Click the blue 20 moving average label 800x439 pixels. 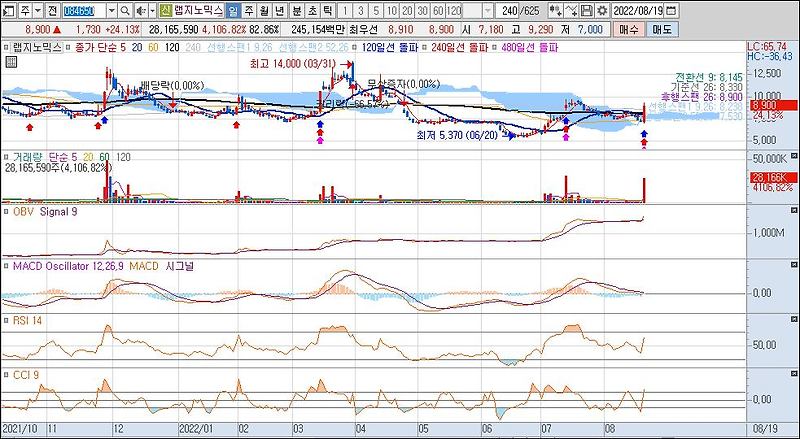[x=137, y=47]
